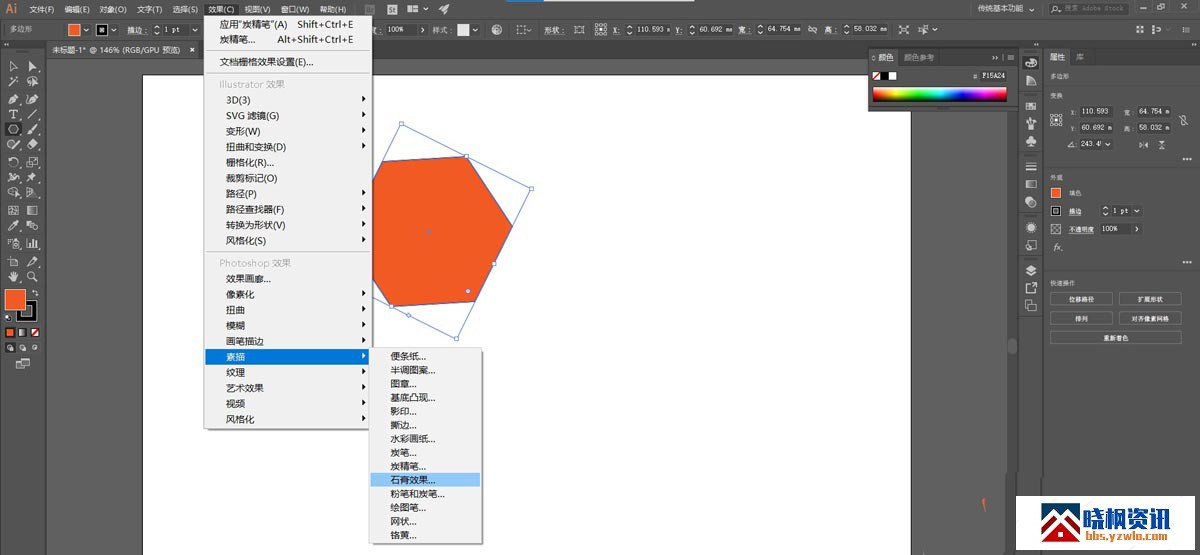1200x555 pixels.
Task: Open the Layers panel icon
Action: tap(1031, 270)
